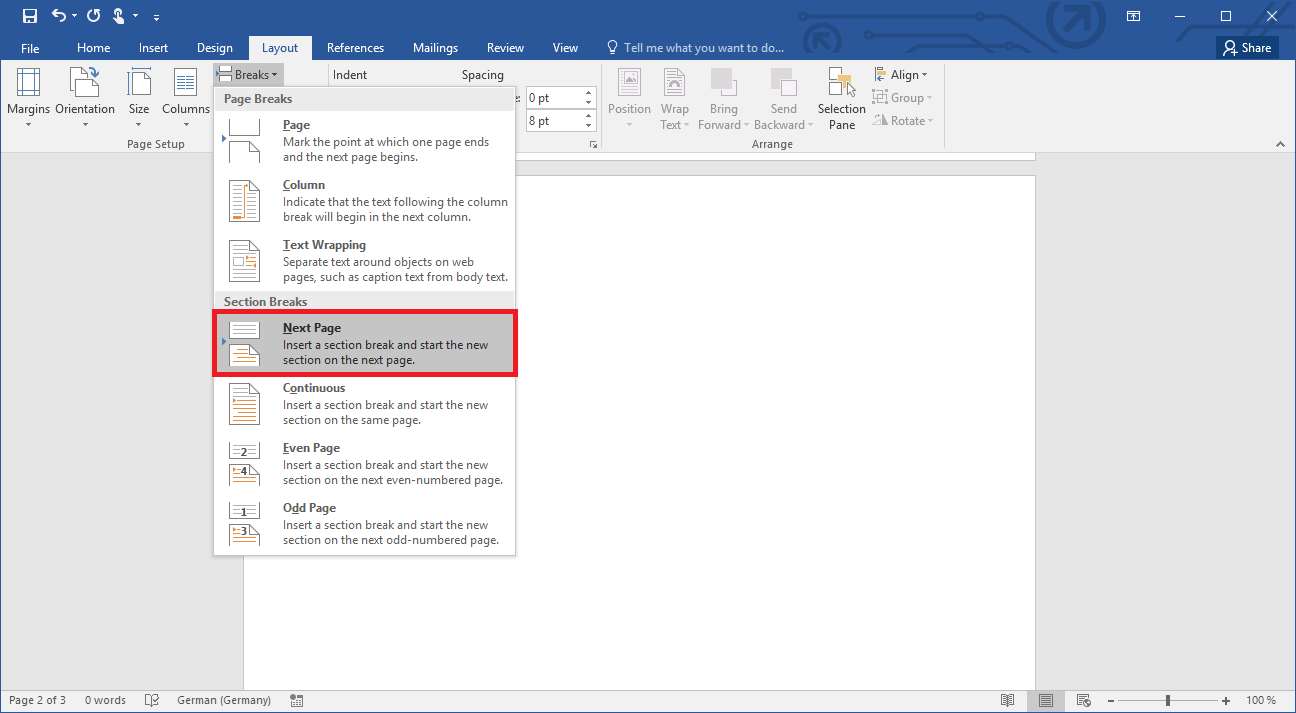Switch to the References tab

click(355, 47)
